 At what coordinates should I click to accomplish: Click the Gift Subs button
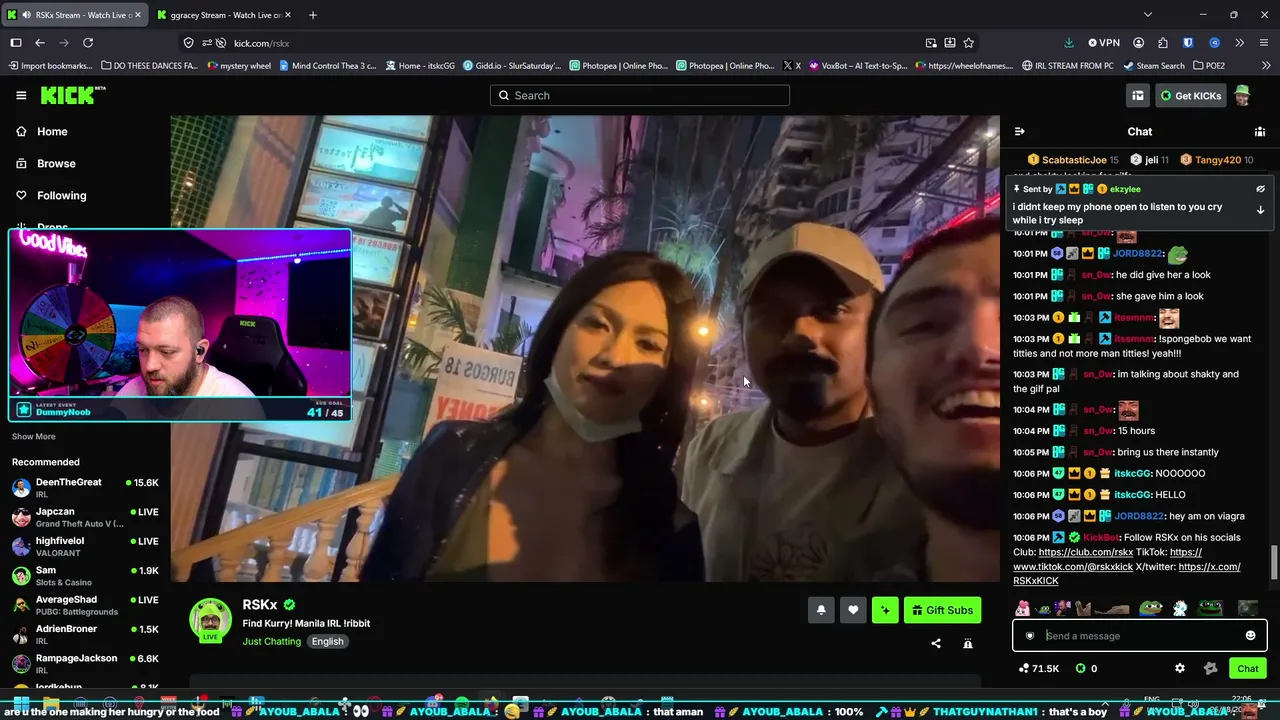pyautogui.click(x=942, y=610)
